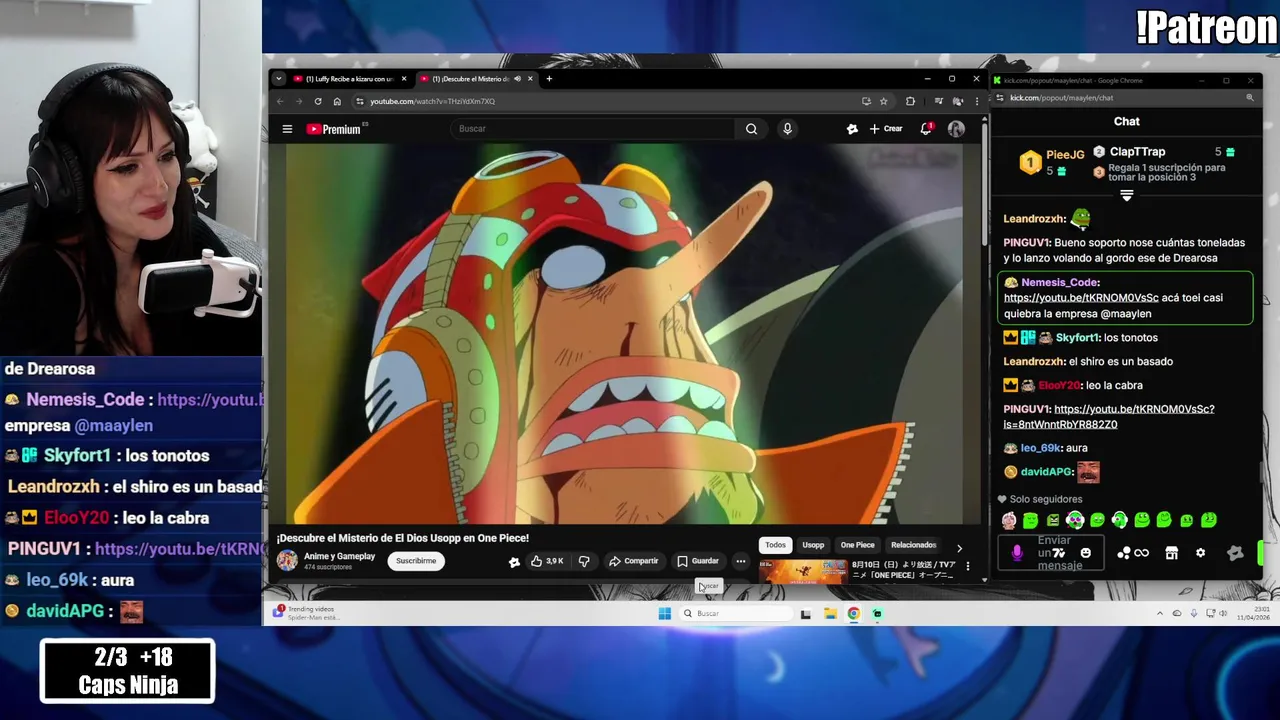This screenshot has height=720, width=1280.
Task: Open Chrome tab search dropdown arrow
Action: (x=279, y=79)
